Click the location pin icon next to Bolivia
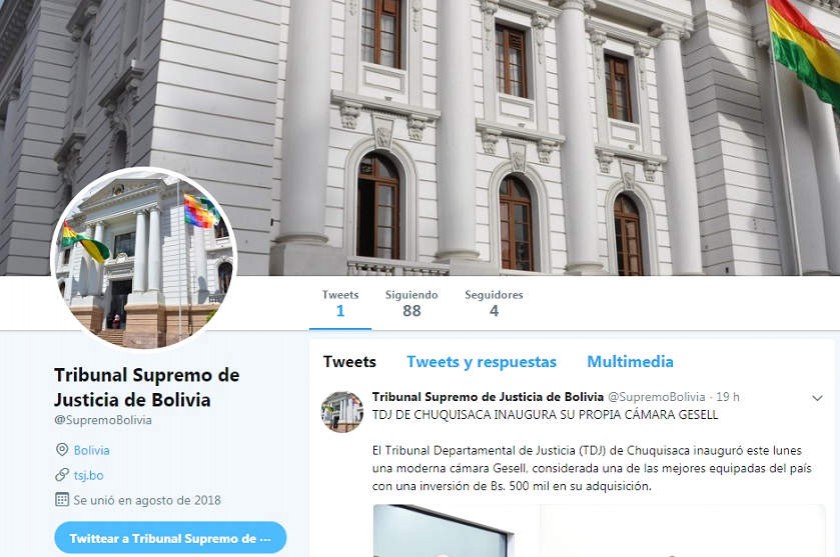The width and height of the screenshot is (840, 557). [x=62, y=449]
